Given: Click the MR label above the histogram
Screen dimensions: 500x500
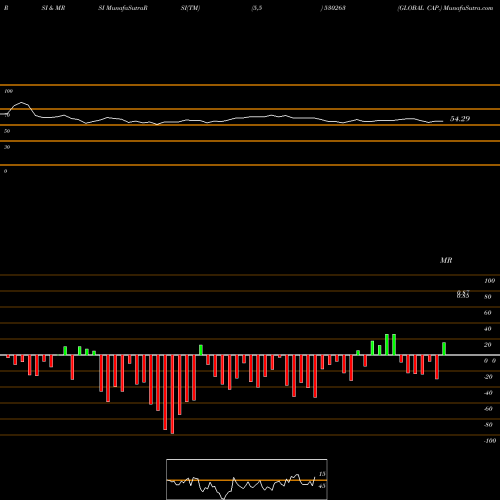Looking at the screenshot, I should [446, 260].
